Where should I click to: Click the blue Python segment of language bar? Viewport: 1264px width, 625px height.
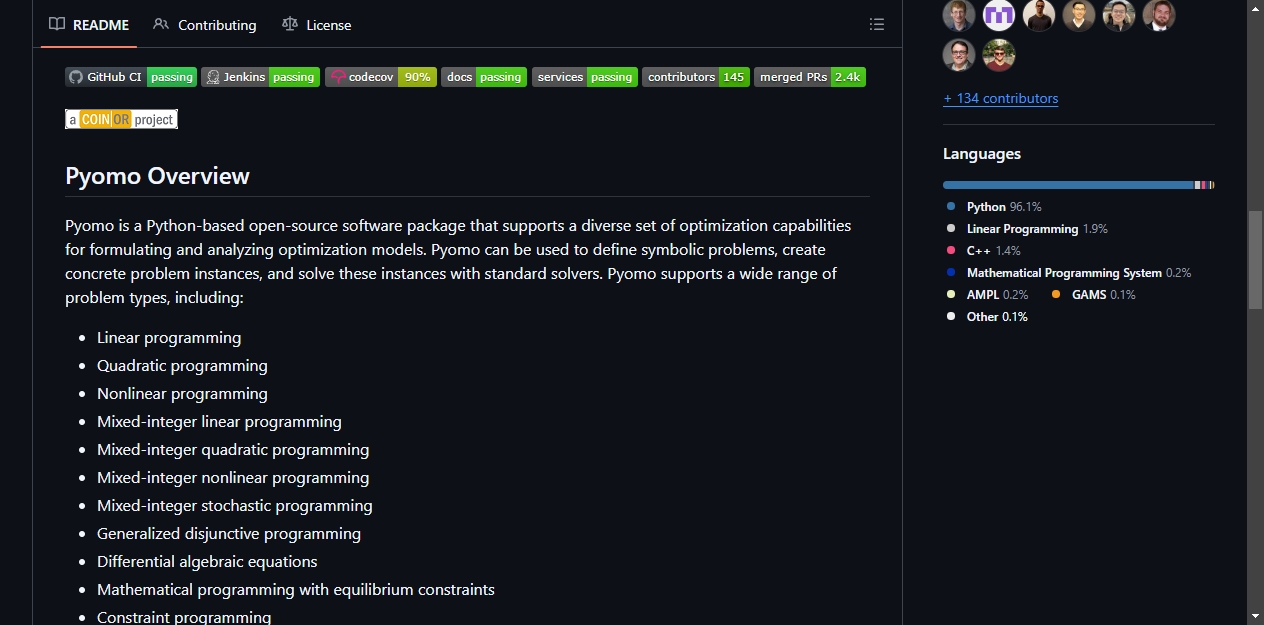point(1068,185)
